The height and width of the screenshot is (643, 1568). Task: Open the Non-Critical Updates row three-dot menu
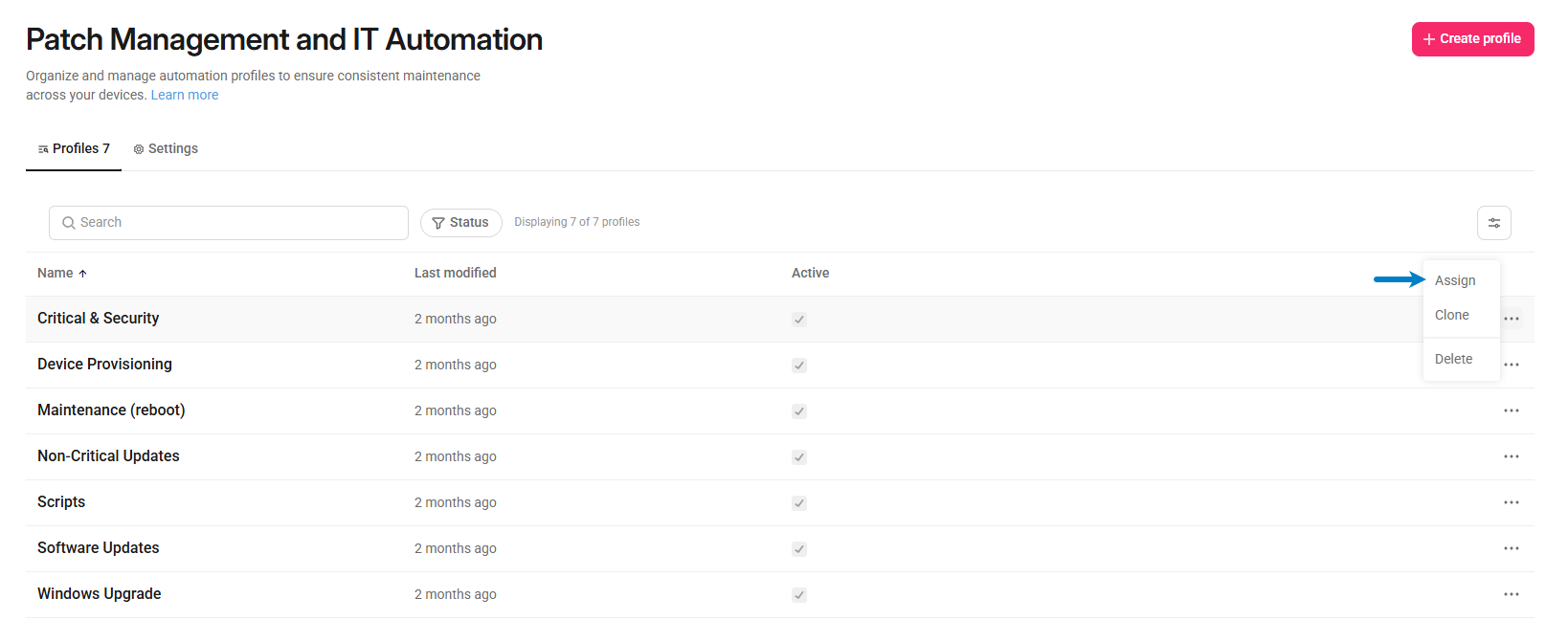point(1512,456)
